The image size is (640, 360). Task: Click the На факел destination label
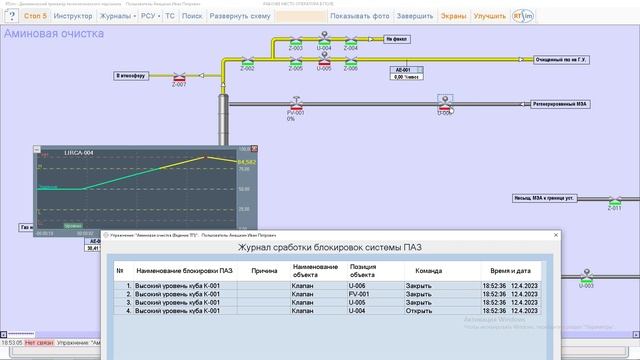pos(397,39)
